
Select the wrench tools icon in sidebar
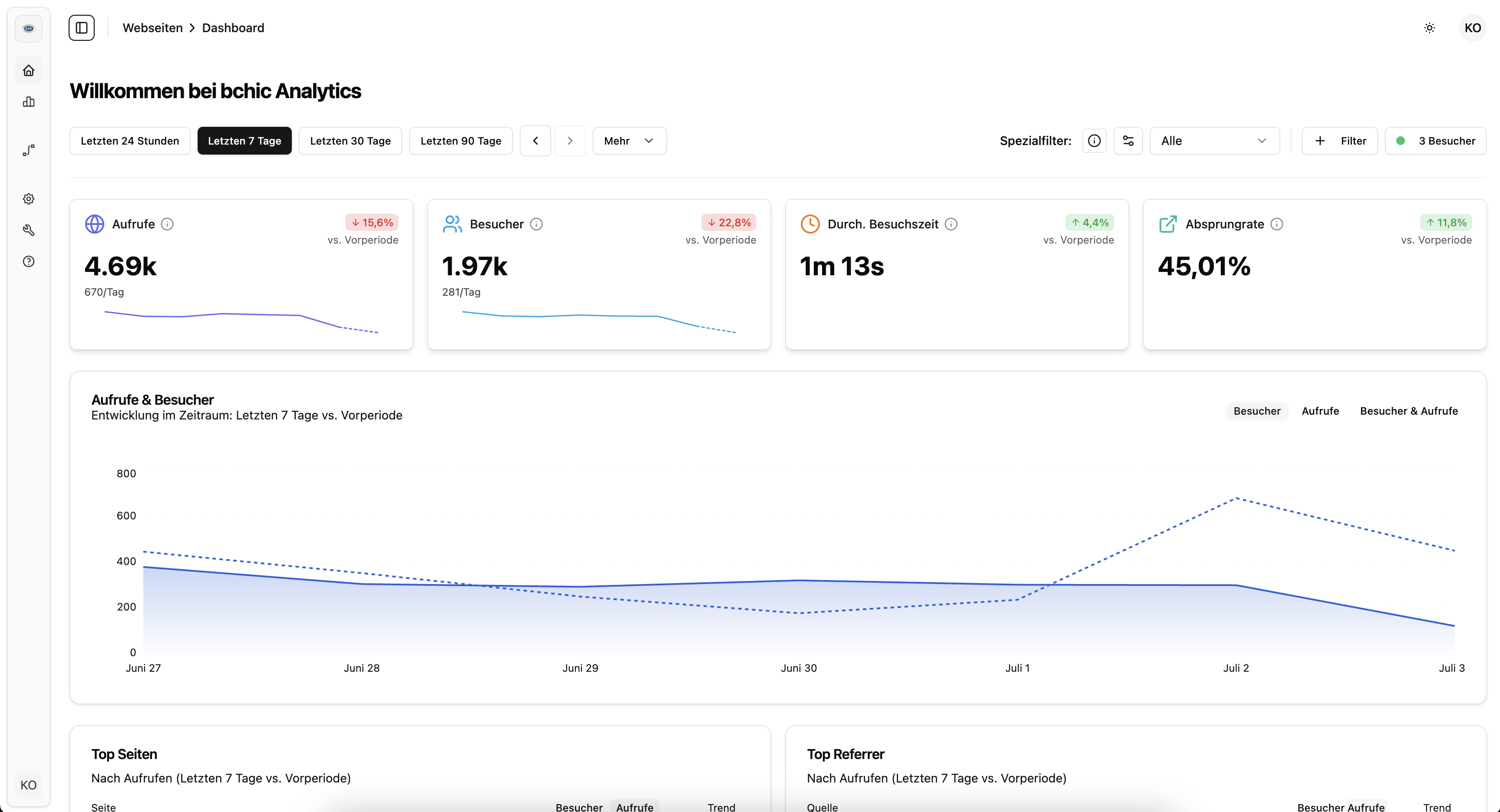(x=29, y=230)
